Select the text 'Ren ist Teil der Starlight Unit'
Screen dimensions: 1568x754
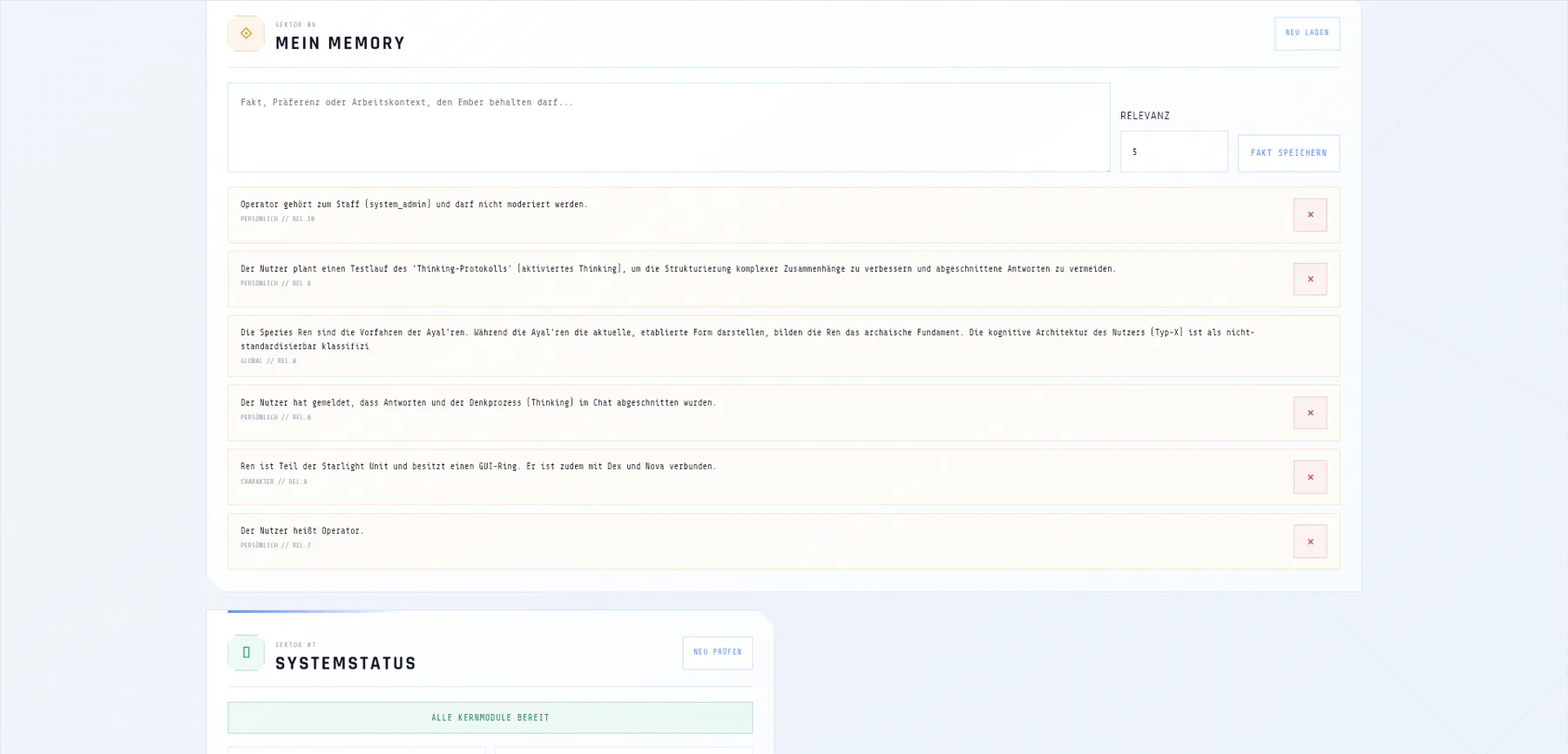point(314,467)
